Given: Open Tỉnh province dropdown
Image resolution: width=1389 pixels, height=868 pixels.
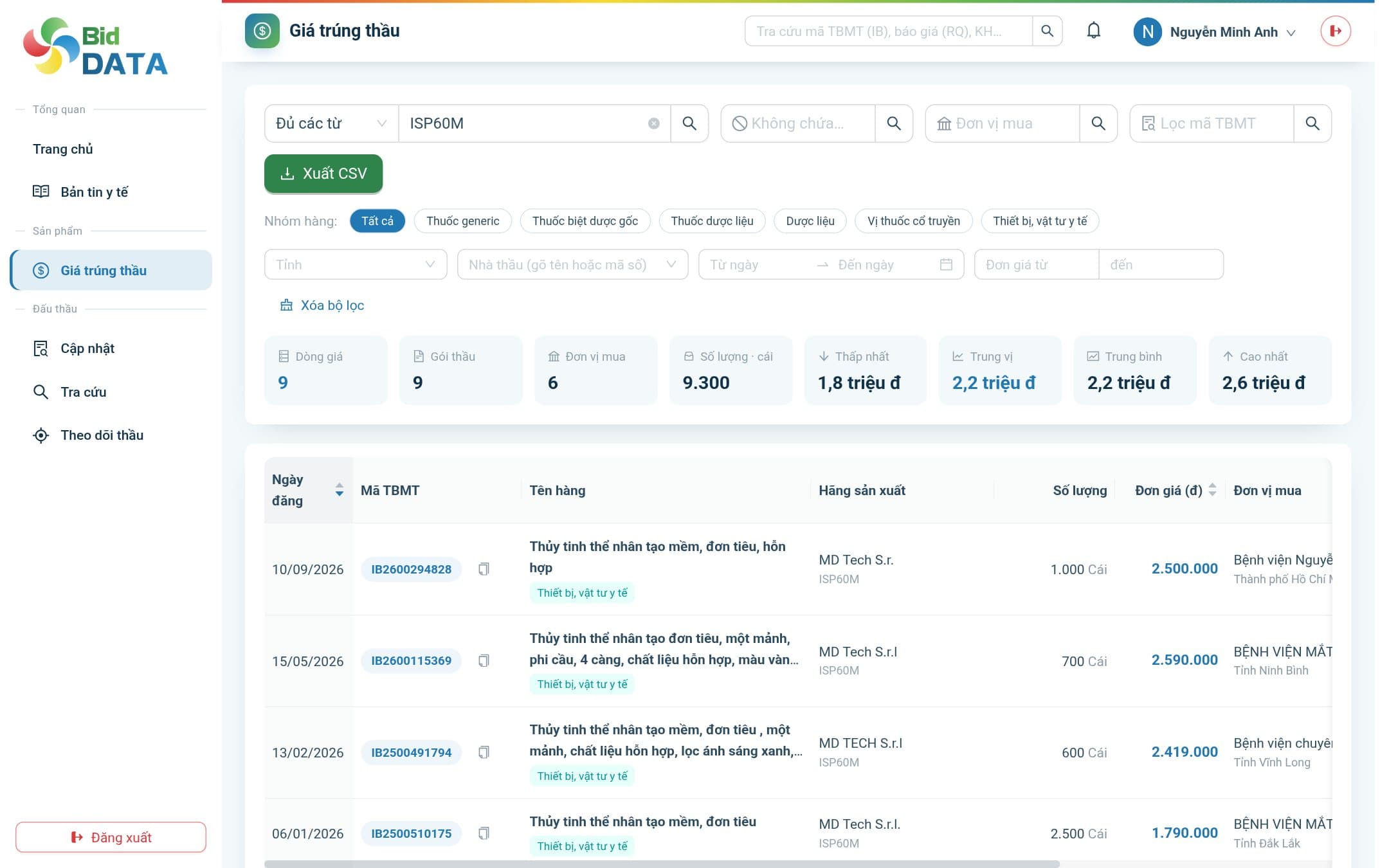Looking at the screenshot, I should pyautogui.click(x=356, y=264).
